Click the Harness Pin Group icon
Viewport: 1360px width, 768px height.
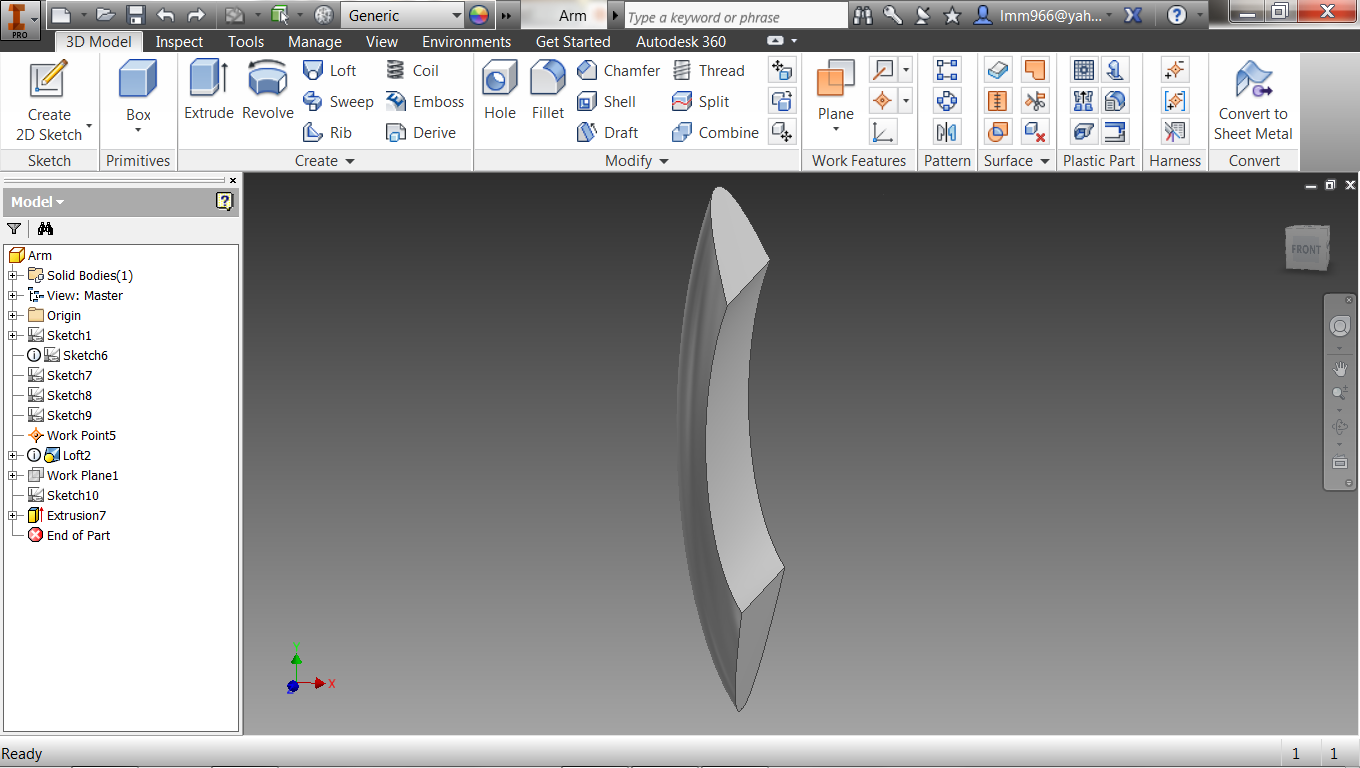(1175, 101)
